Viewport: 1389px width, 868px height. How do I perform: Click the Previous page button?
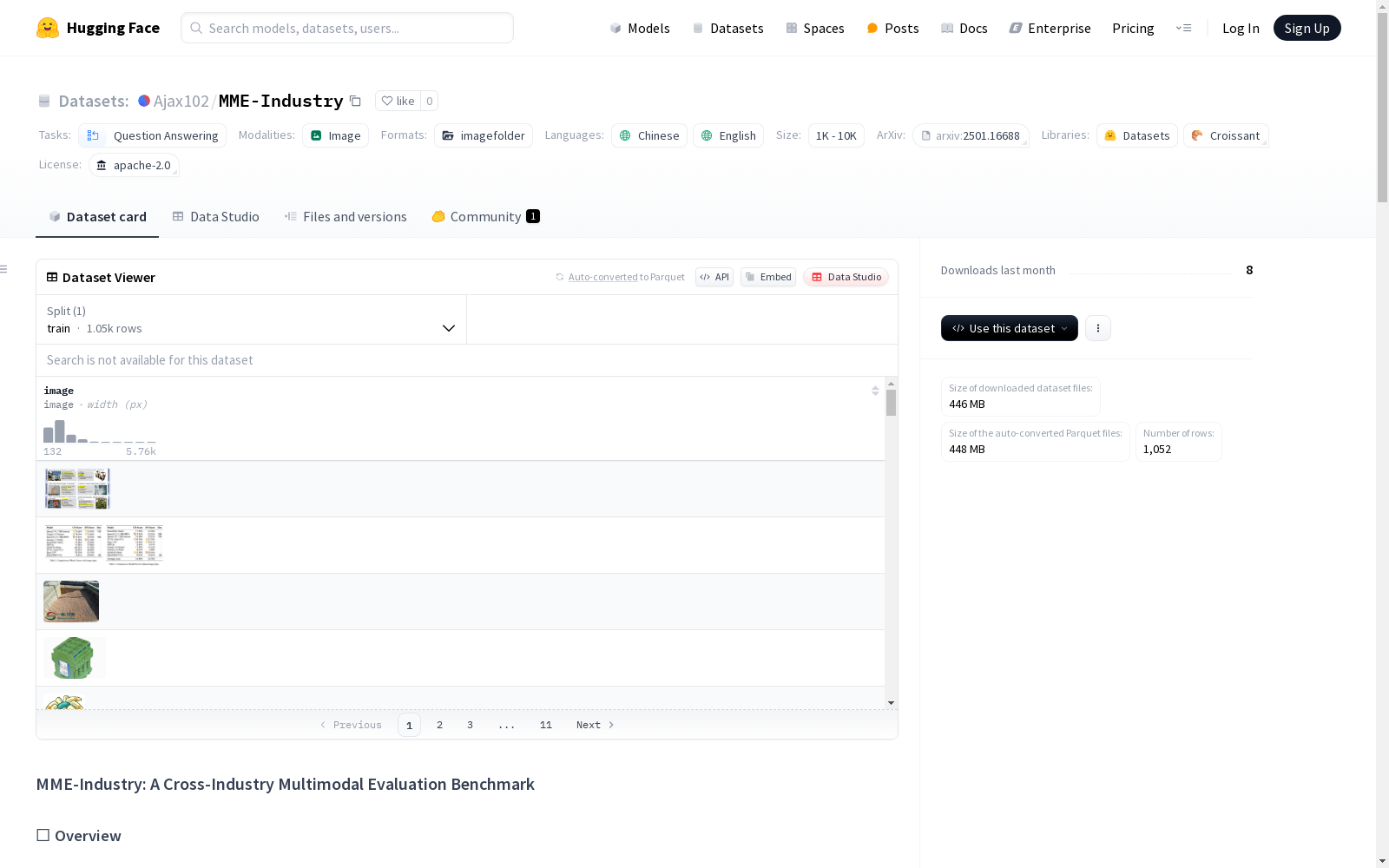(x=351, y=725)
